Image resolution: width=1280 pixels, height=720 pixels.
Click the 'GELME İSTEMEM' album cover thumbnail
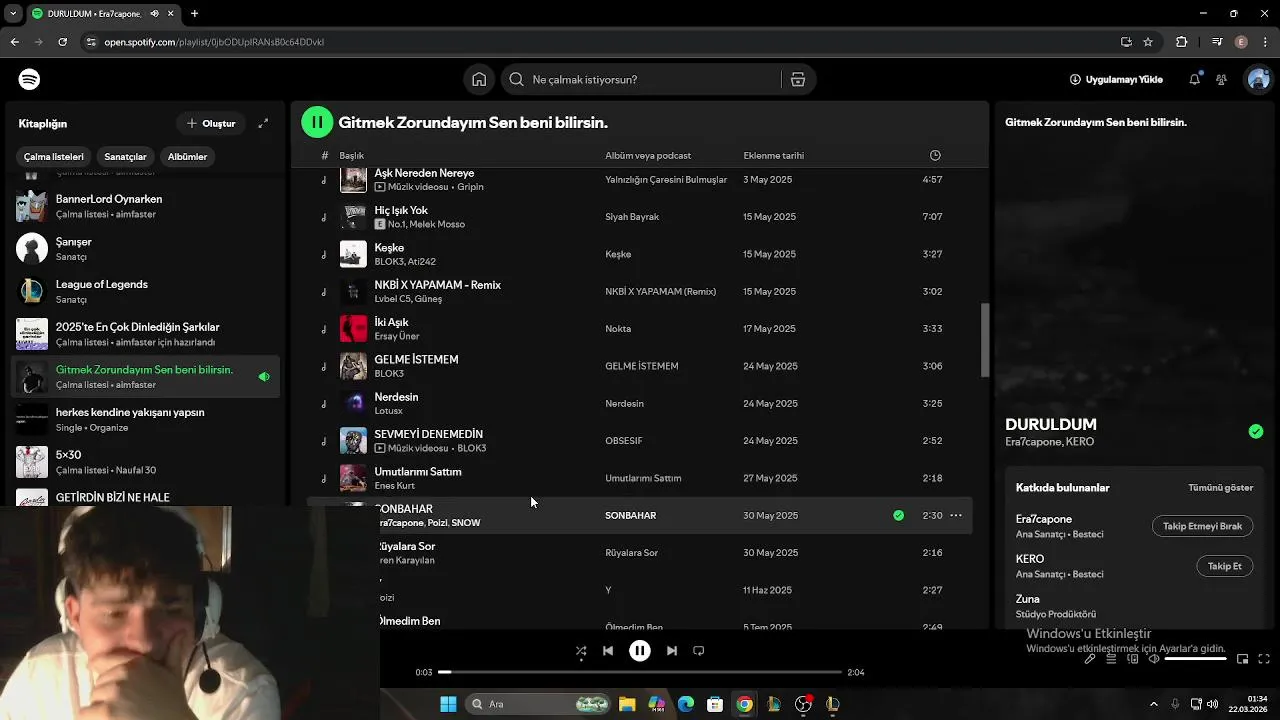(353, 366)
